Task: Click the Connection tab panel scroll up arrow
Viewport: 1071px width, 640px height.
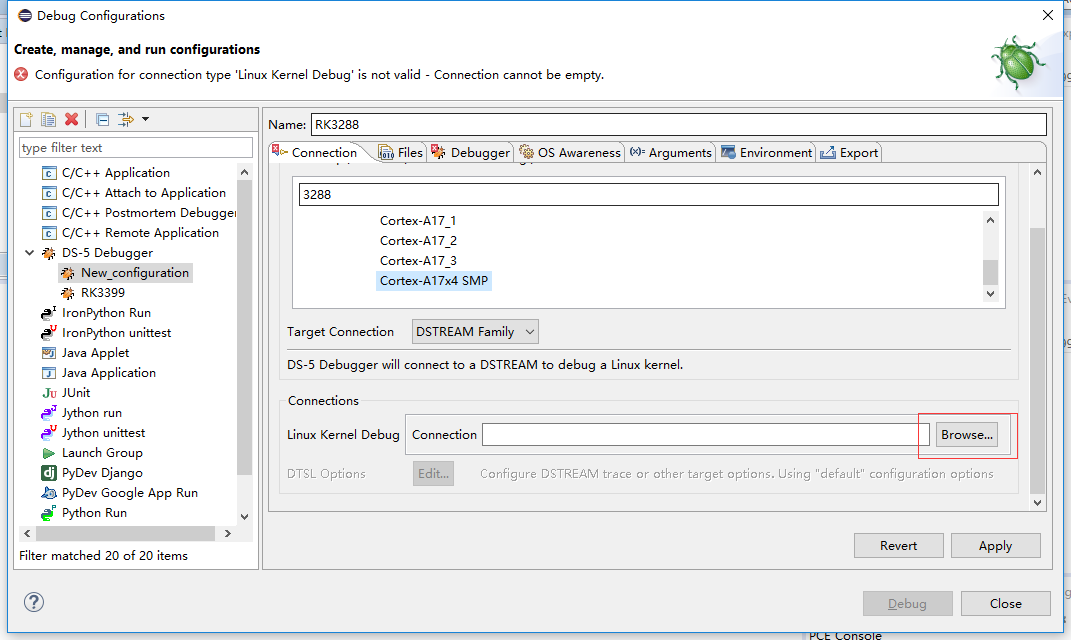Action: 1037,172
